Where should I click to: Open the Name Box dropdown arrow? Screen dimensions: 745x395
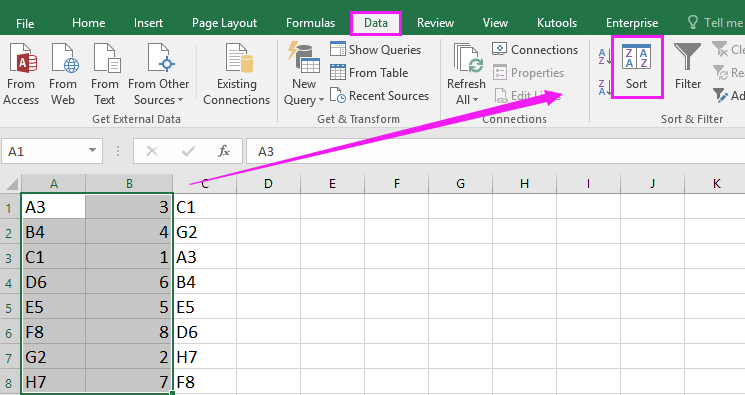[92, 151]
